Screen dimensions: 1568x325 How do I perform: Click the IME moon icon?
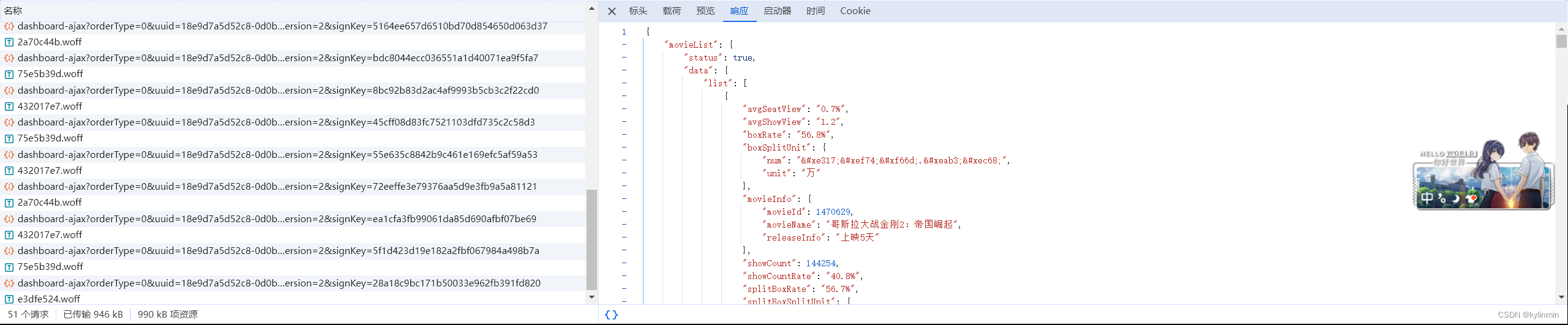[x=1455, y=198]
